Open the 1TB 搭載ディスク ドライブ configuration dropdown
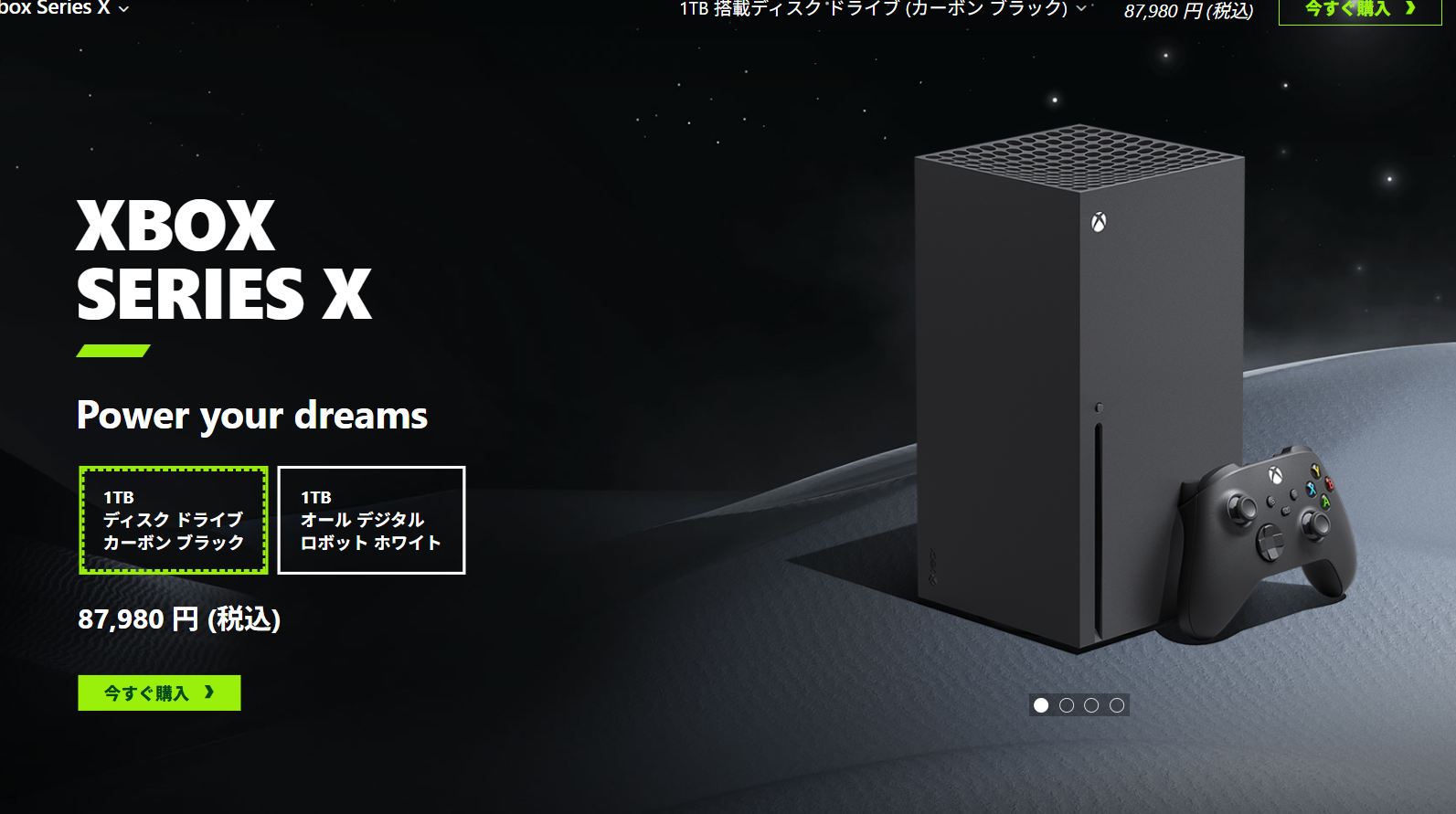 [x=882, y=8]
